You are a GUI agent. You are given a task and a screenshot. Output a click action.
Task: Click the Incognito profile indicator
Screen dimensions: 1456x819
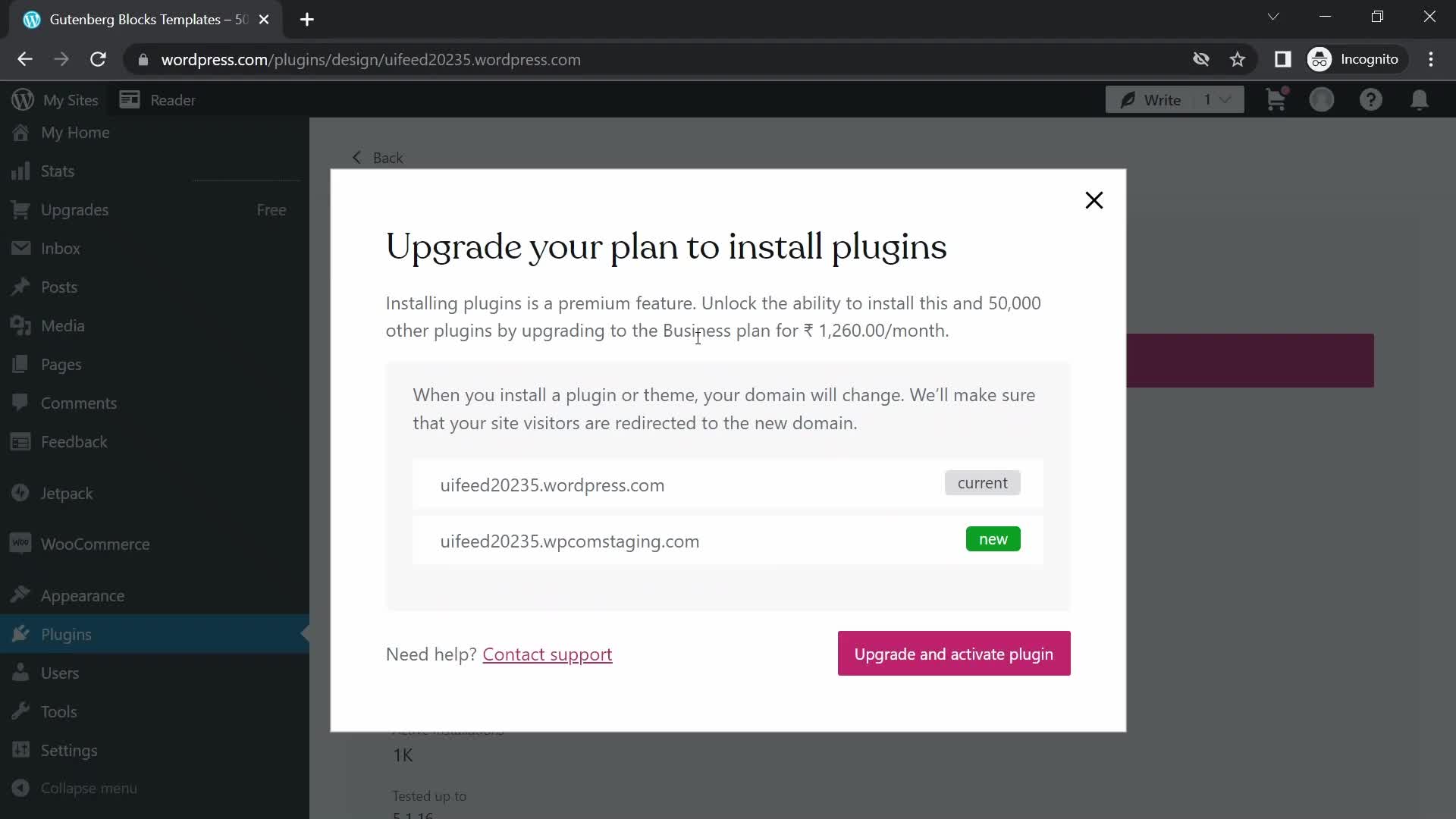point(1351,59)
